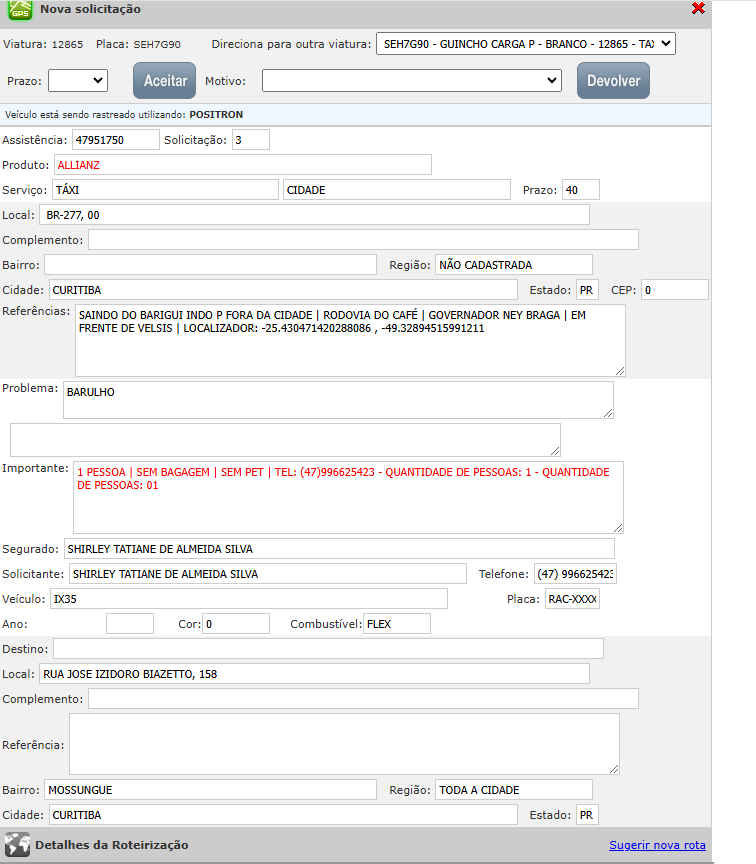Click the destination Estado field PR

587,815
